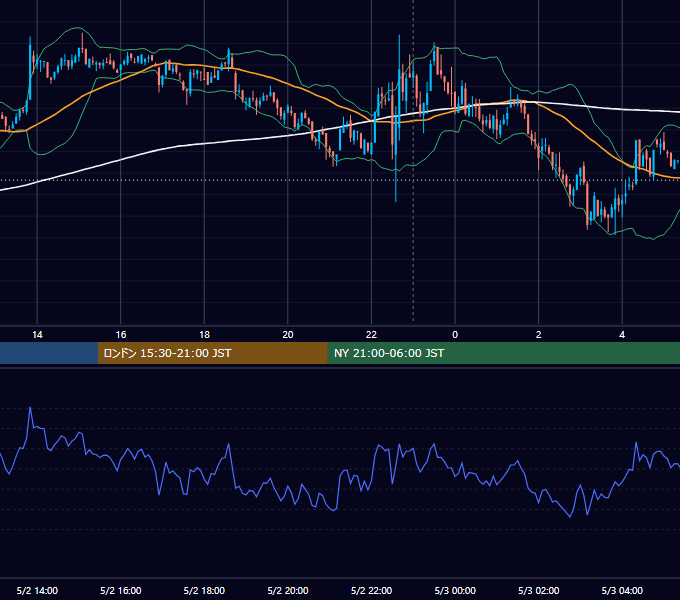The width and height of the screenshot is (680, 600).
Task: Click the 5/2 20:00 timestamp label
Action: pyautogui.click(x=288, y=590)
